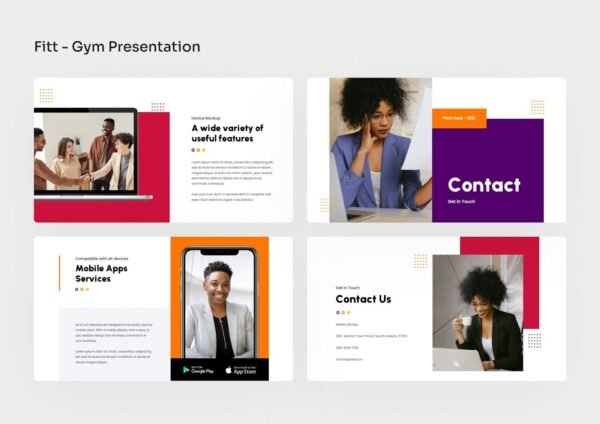Viewport: 600px width, 424px height.
Task: Click the colored dots under Contact Us heading
Action: click(x=343, y=313)
